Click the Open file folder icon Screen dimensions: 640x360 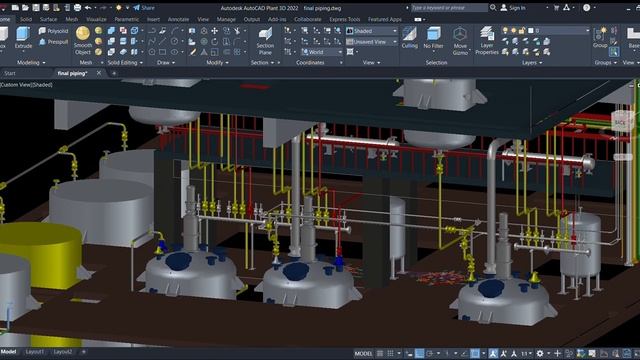pyautogui.click(x=25, y=7)
